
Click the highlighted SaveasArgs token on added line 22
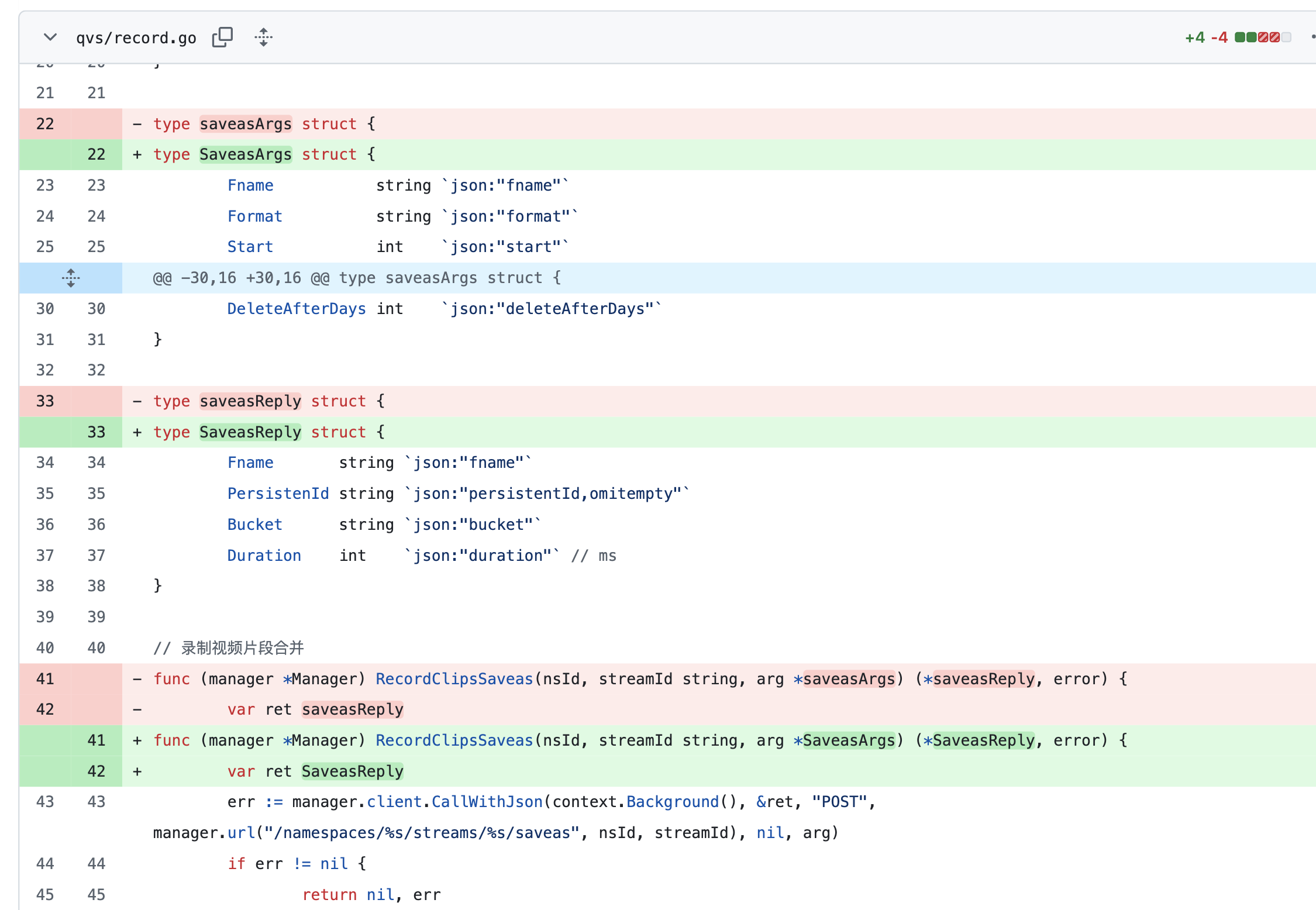click(x=246, y=154)
